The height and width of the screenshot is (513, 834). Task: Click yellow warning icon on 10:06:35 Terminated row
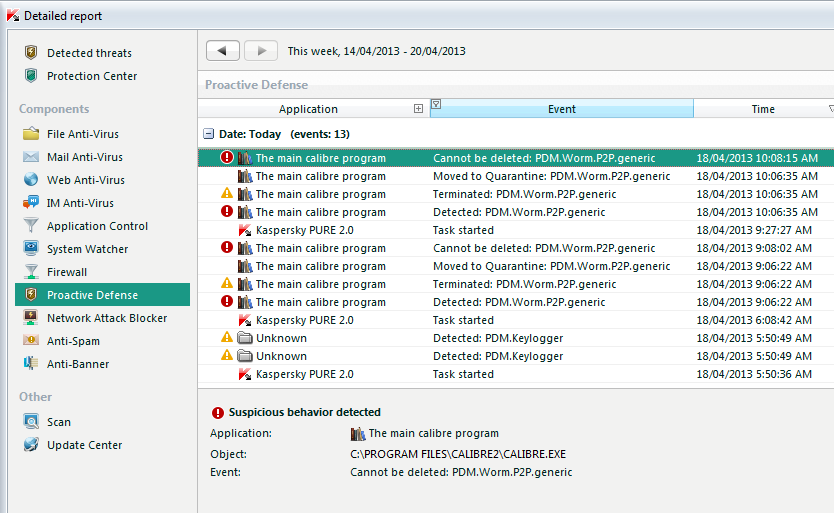[227, 194]
